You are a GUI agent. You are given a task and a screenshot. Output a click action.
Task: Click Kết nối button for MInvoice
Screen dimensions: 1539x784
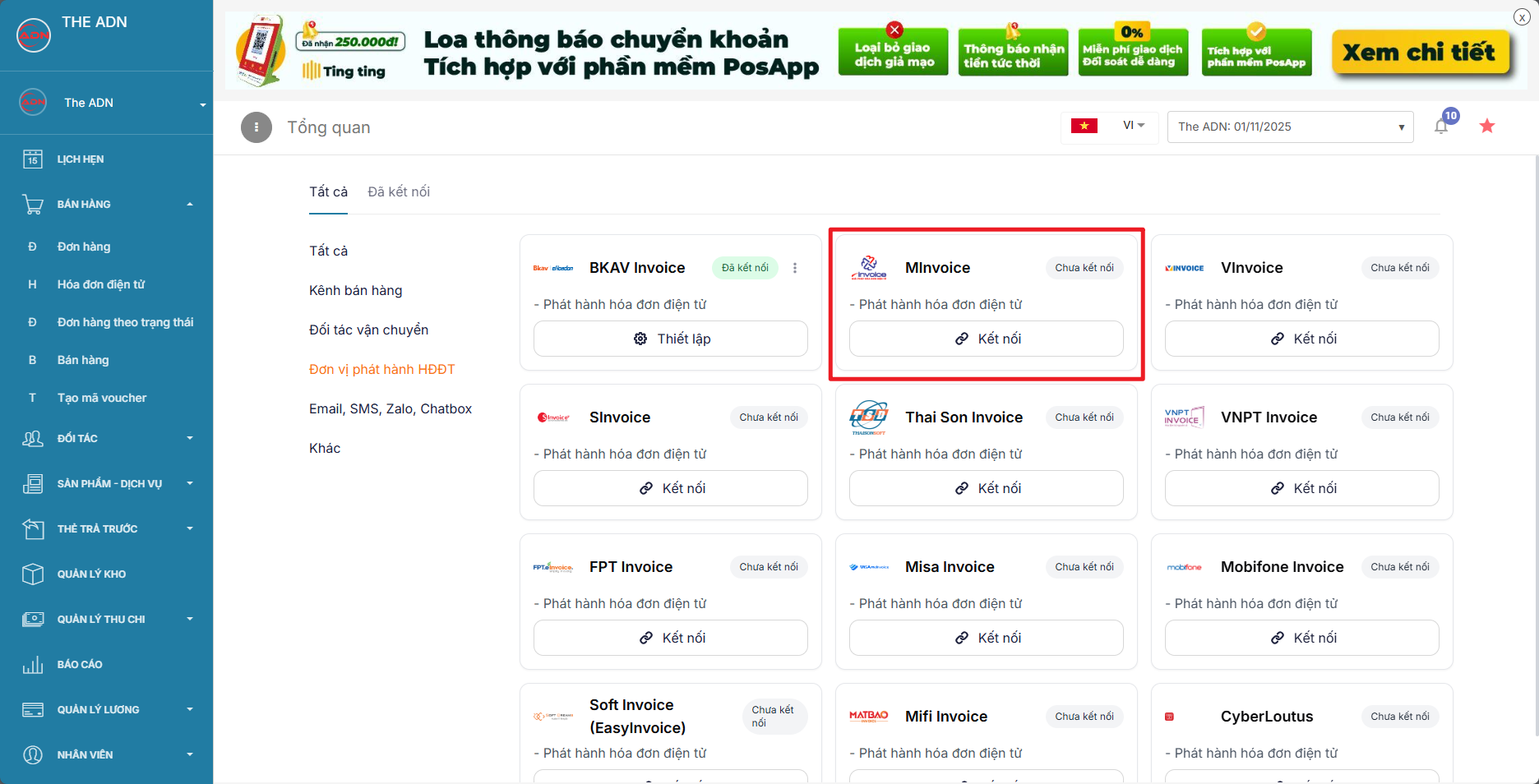click(986, 339)
